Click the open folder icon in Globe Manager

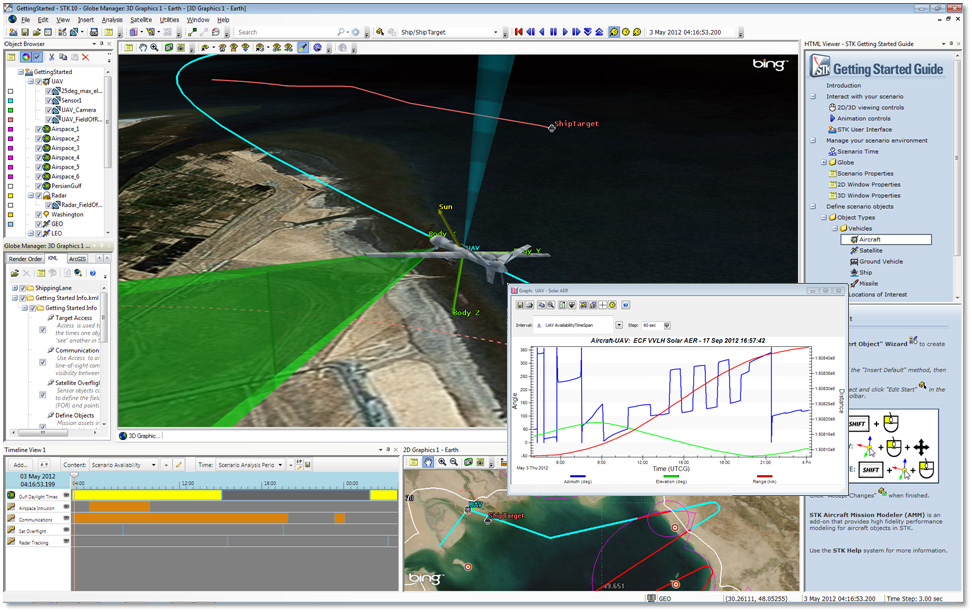point(14,273)
